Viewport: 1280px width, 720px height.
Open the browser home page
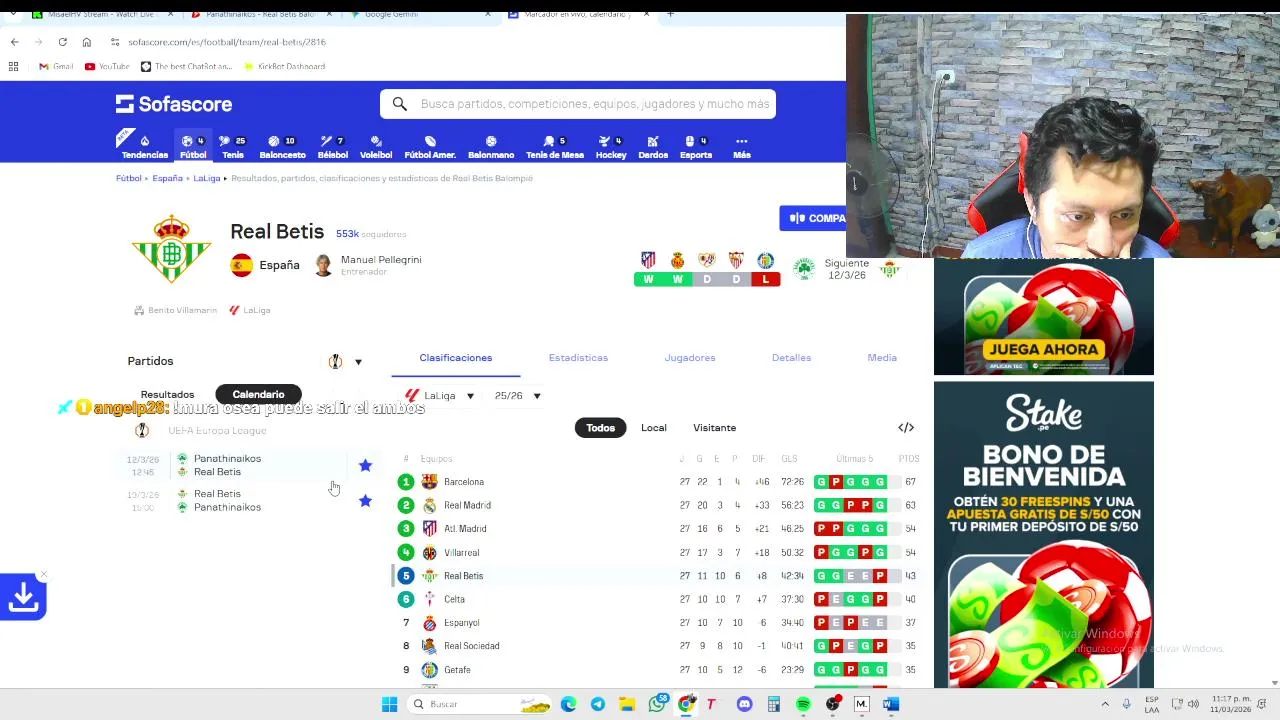tap(86, 42)
